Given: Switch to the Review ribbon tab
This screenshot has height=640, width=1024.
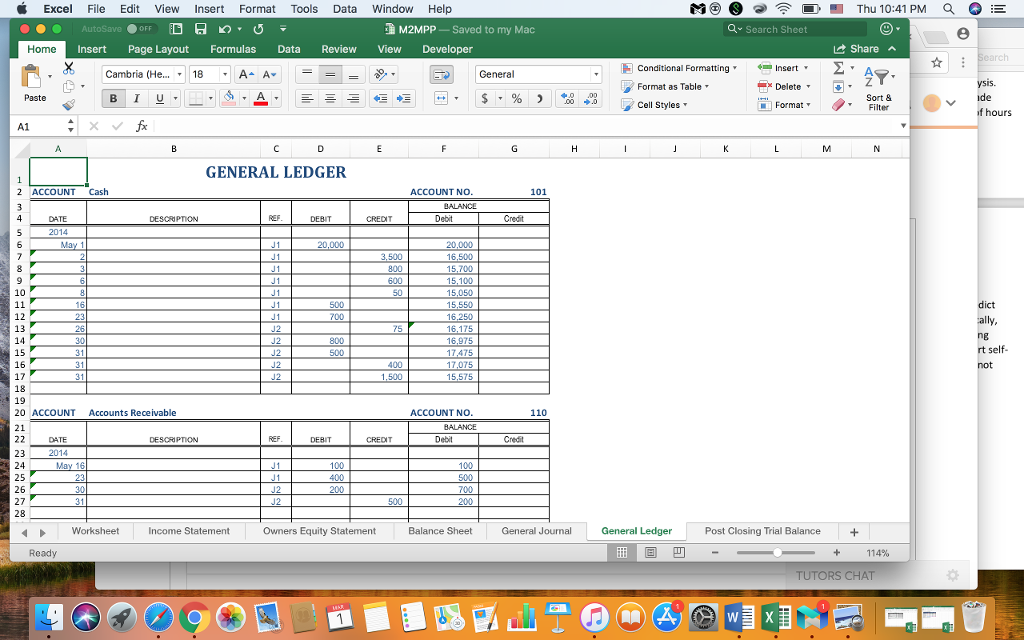Looking at the screenshot, I should pyautogui.click(x=339, y=49).
